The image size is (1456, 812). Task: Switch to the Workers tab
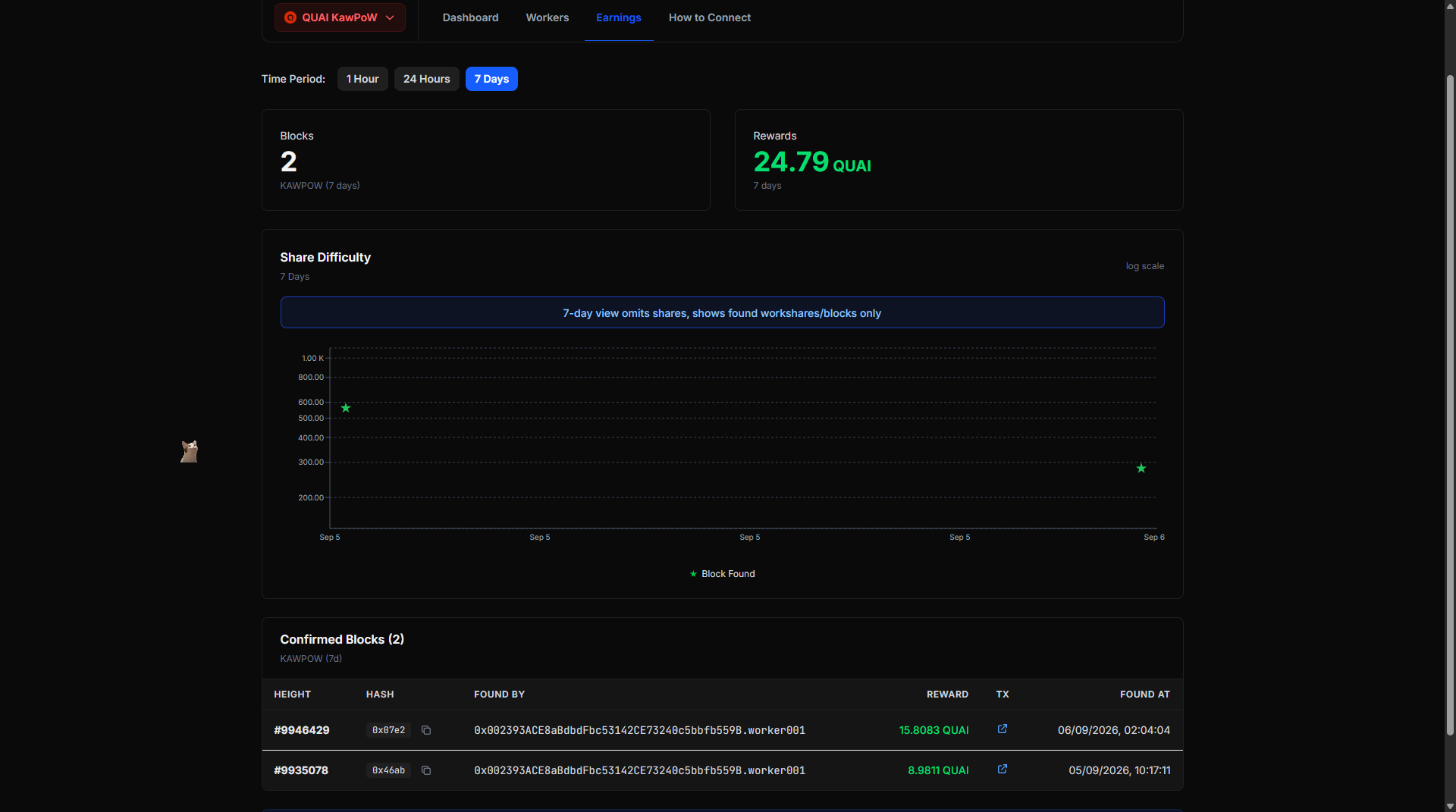pyautogui.click(x=547, y=17)
